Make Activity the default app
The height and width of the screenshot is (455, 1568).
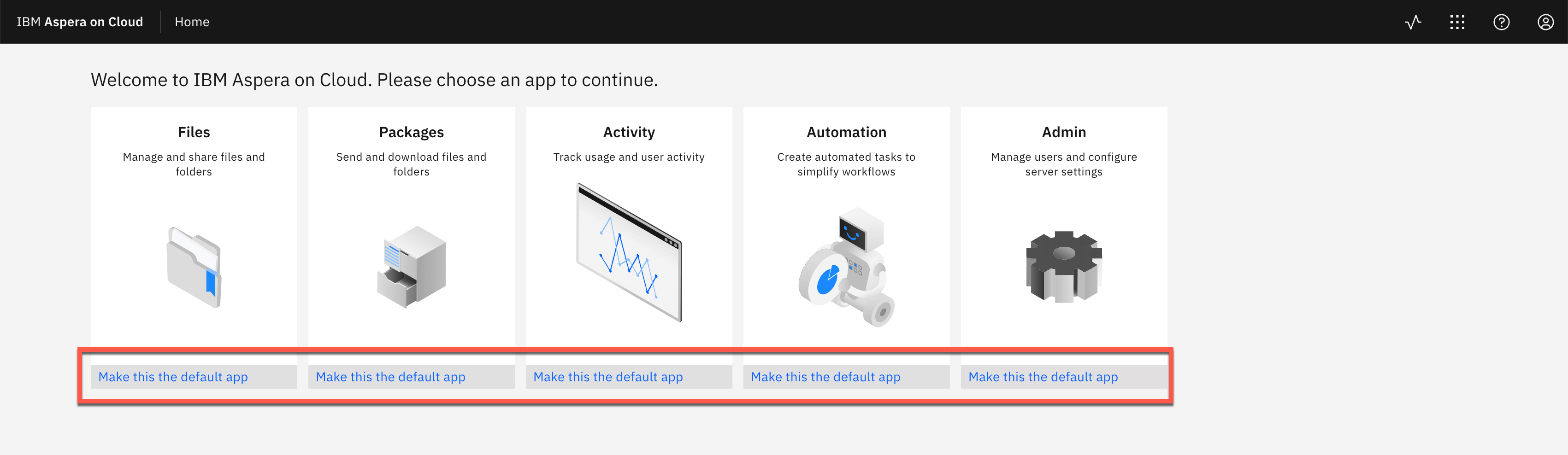pyautogui.click(x=607, y=377)
